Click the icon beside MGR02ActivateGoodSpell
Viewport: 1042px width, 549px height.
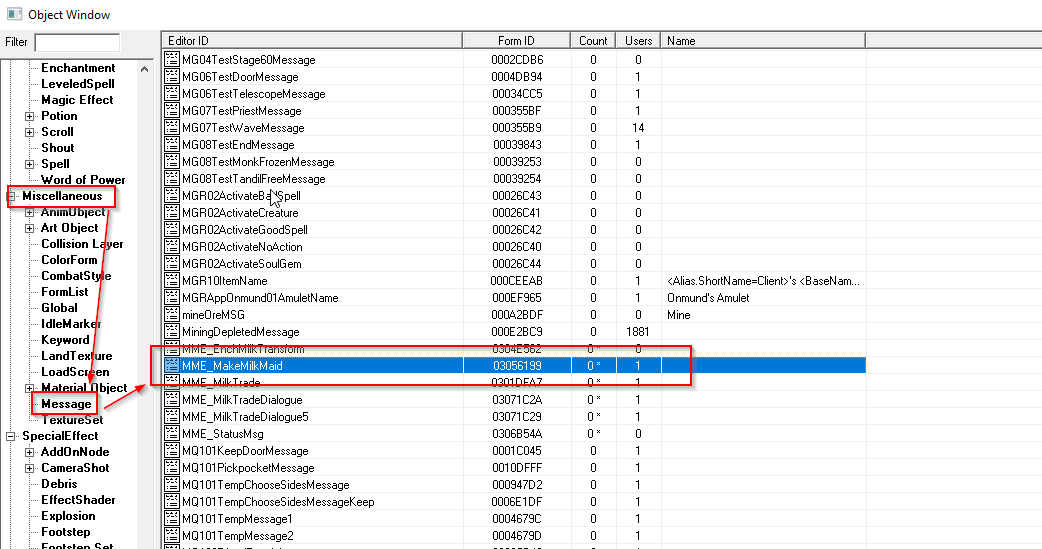pos(172,229)
